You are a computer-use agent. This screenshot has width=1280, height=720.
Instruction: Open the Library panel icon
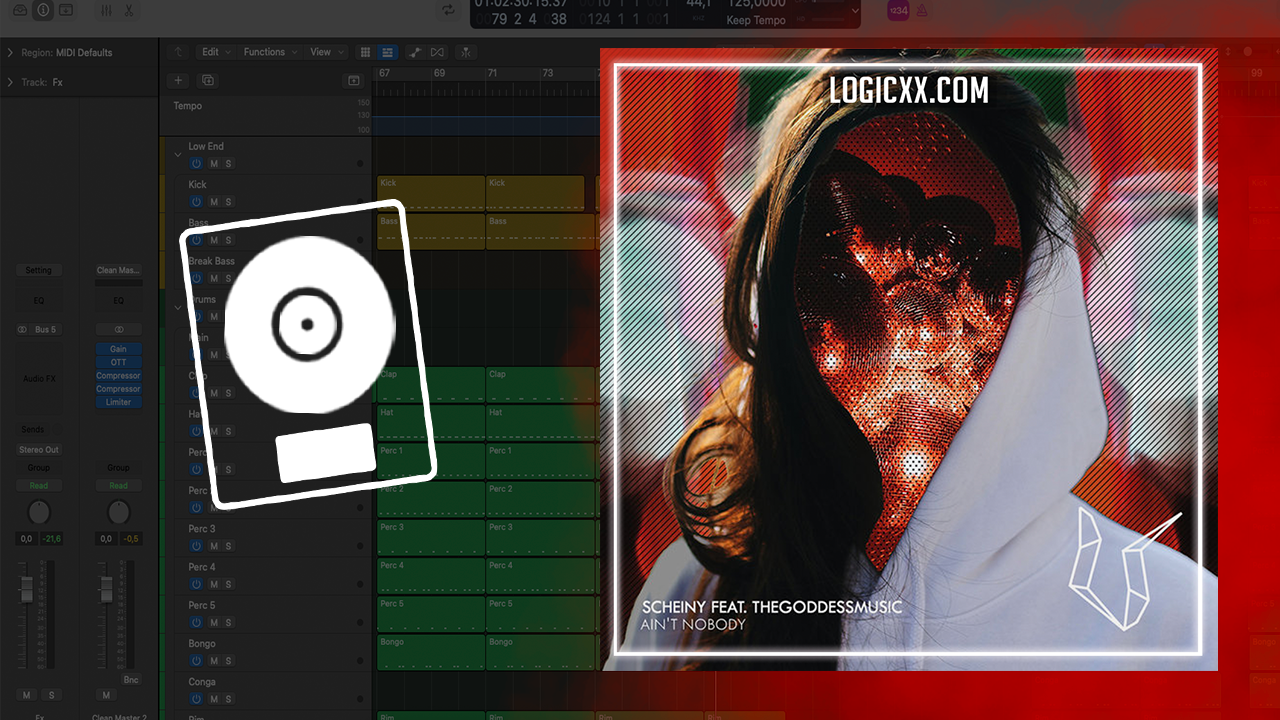tap(20, 10)
